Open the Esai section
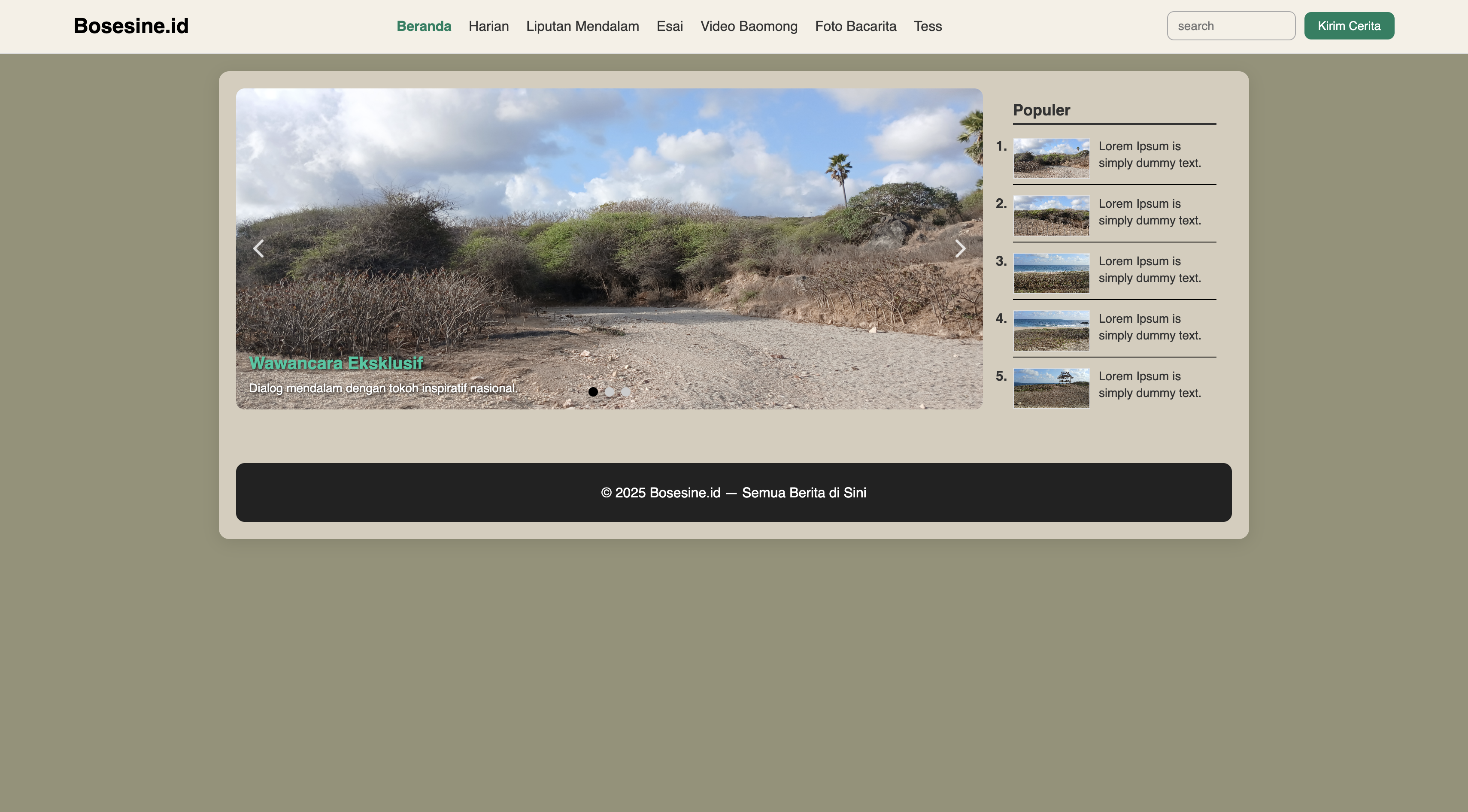The image size is (1468, 812). pyautogui.click(x=670, y=26)
